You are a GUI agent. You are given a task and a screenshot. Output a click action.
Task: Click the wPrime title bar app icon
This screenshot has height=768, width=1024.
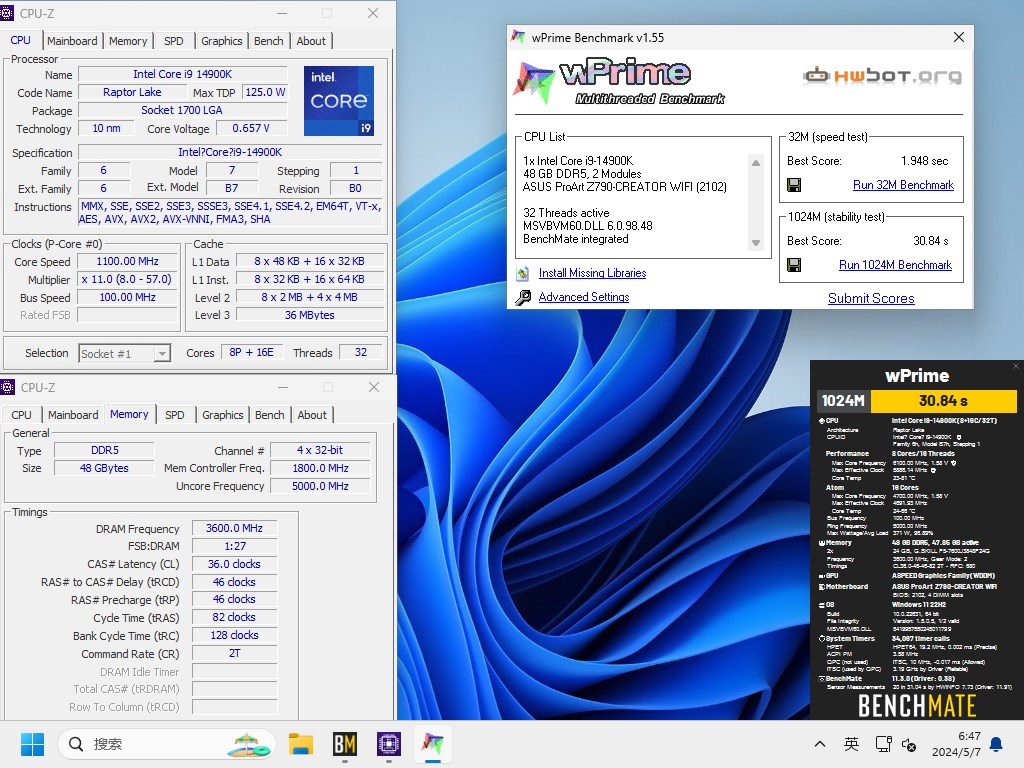[x=518, y=37]
